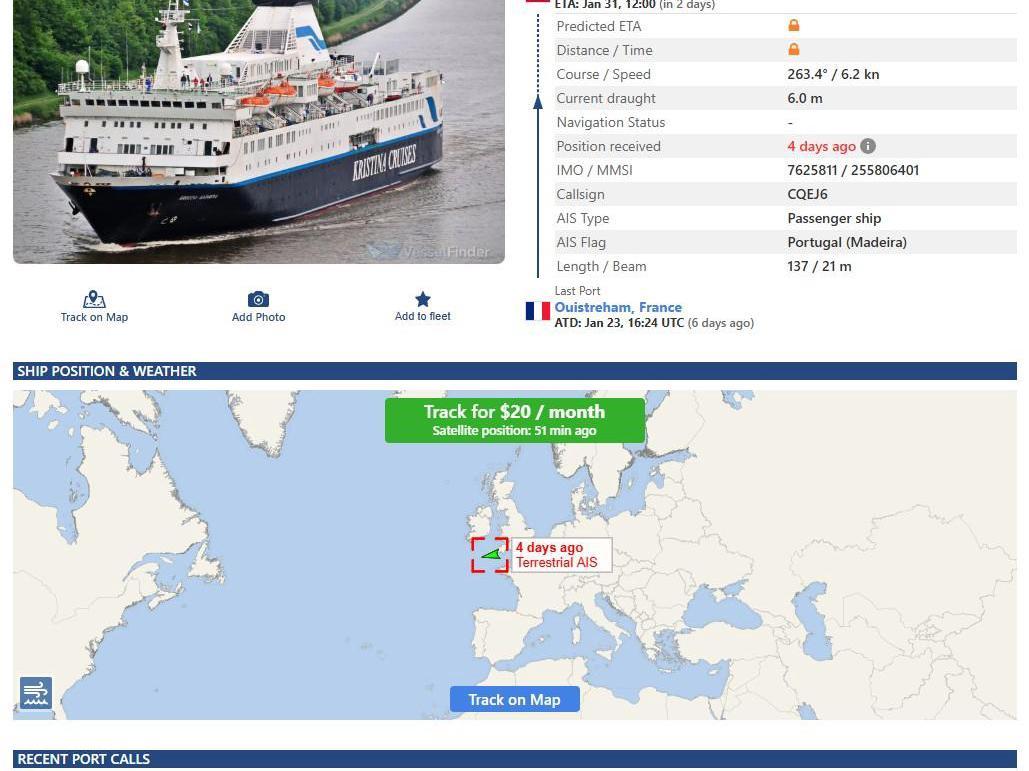Click the French flag icon
Screen dimensions: 1029x771
point(537,310)
